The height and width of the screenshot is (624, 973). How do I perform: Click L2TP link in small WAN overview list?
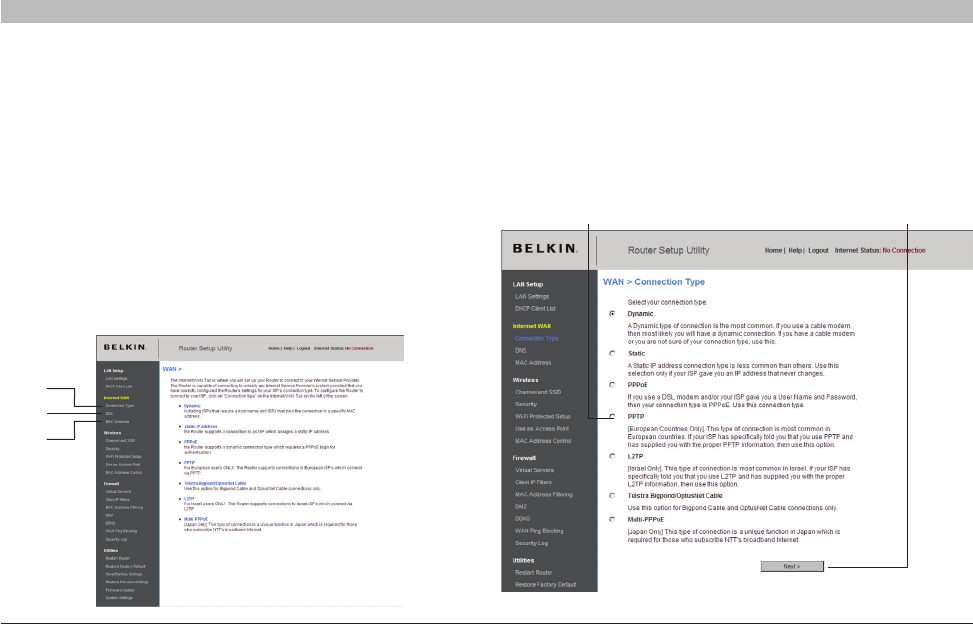coord(189,499)
